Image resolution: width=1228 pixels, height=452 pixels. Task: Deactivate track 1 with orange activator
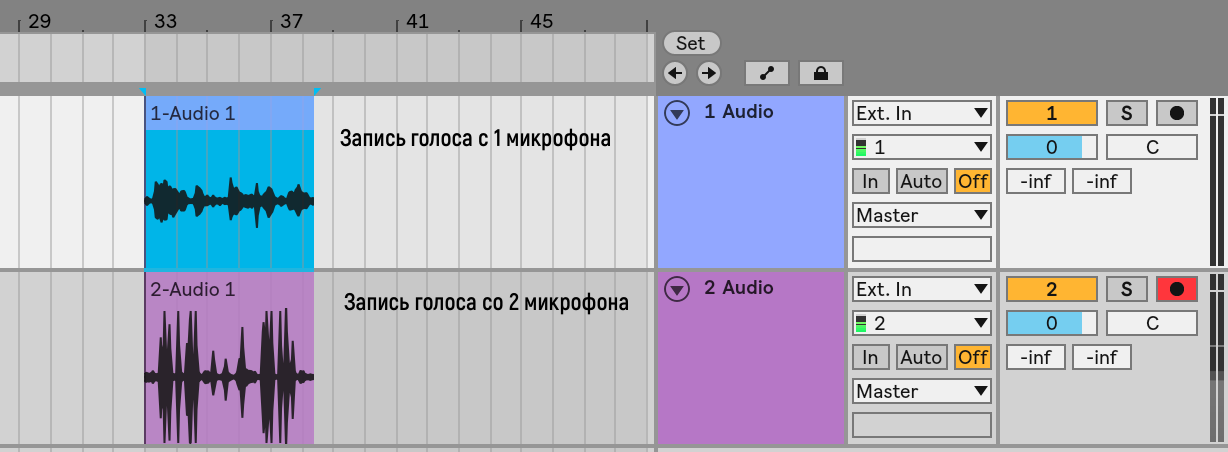pos(1051,113)
